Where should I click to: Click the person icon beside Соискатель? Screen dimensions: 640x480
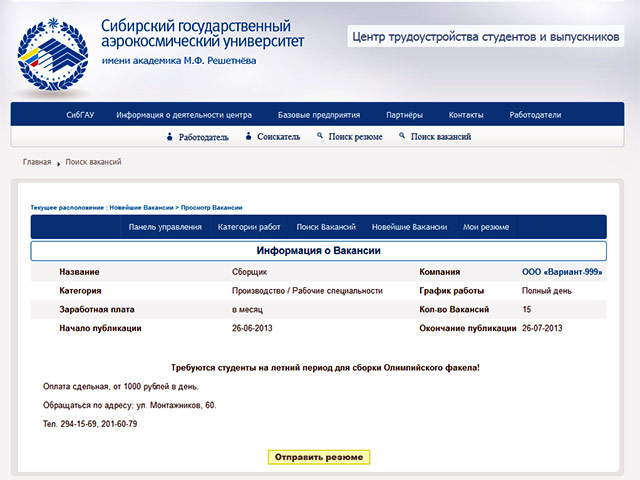point(248,137)
